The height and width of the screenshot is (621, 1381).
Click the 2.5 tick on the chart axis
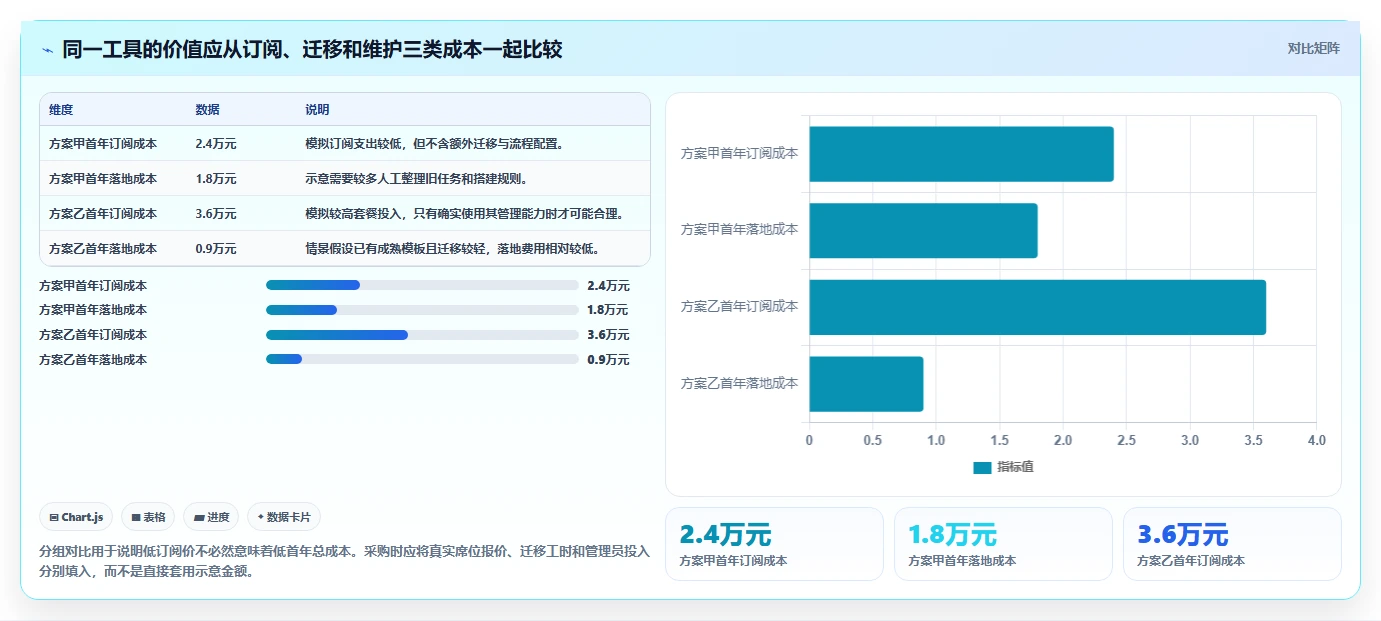[1126, 440]
